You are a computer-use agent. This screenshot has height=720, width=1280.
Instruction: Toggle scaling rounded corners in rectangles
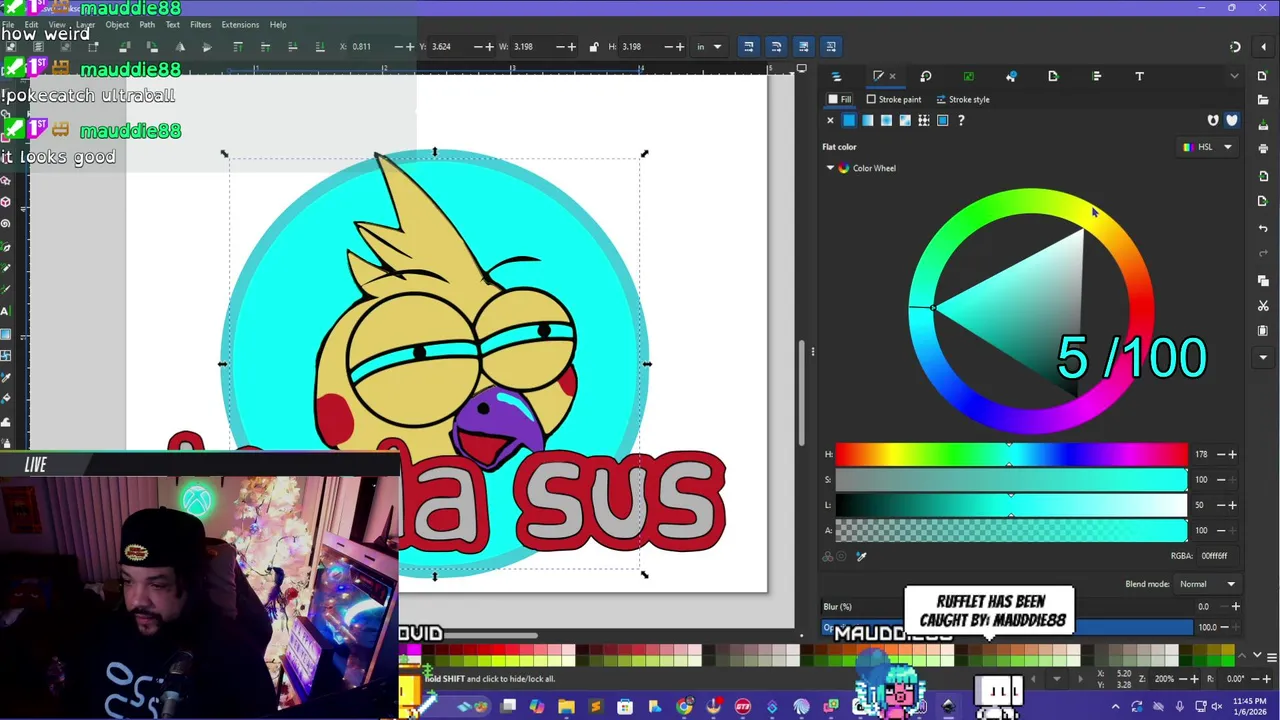pos(776,47)
